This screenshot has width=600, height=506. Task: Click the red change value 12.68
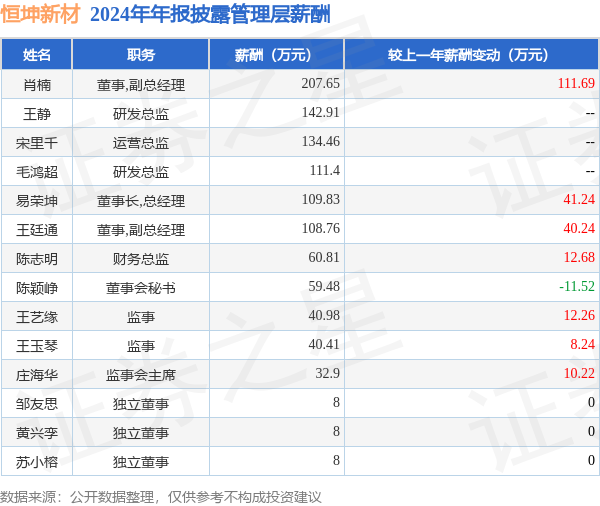[x=579, y=257]
